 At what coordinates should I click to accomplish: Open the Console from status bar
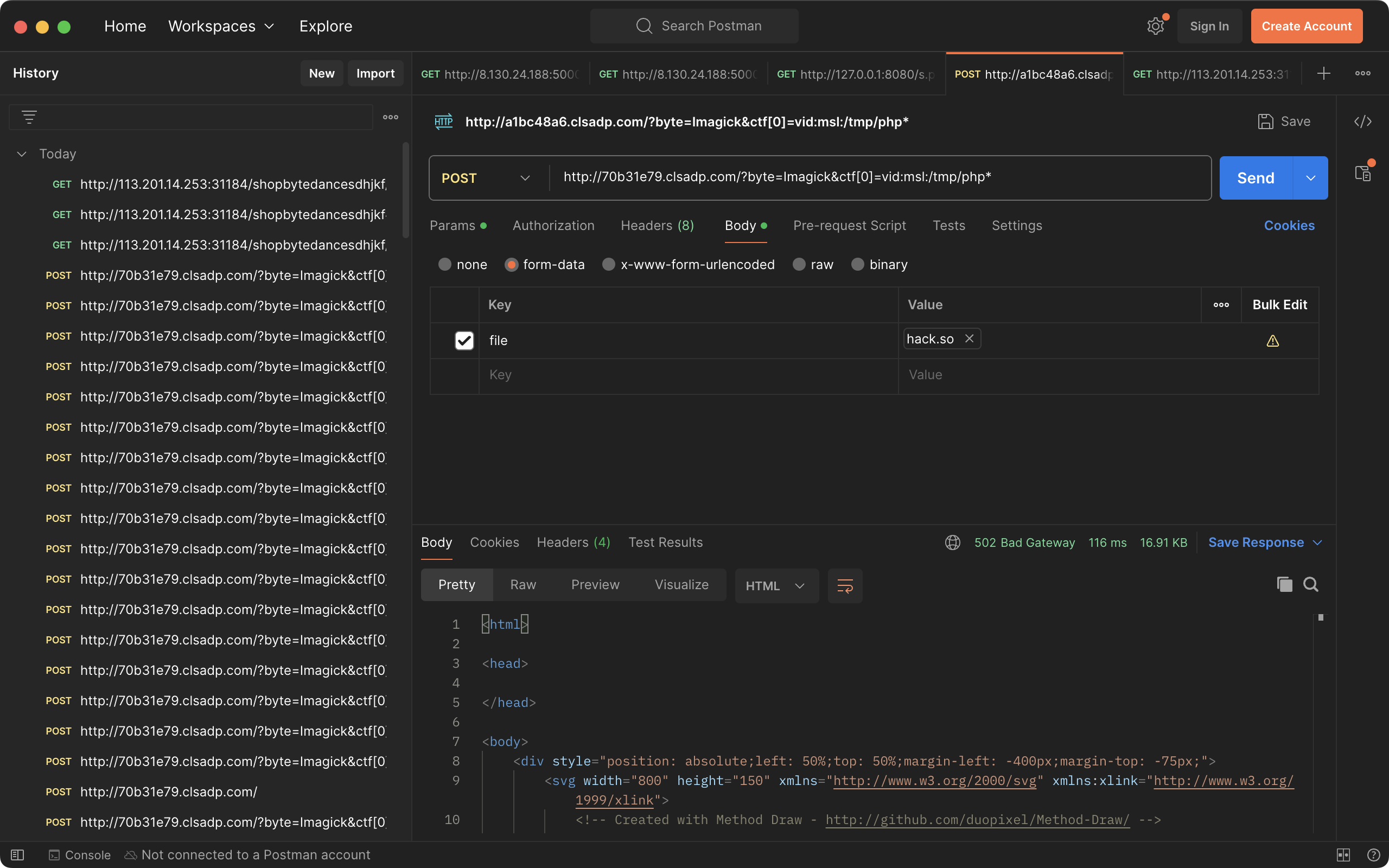80,855
